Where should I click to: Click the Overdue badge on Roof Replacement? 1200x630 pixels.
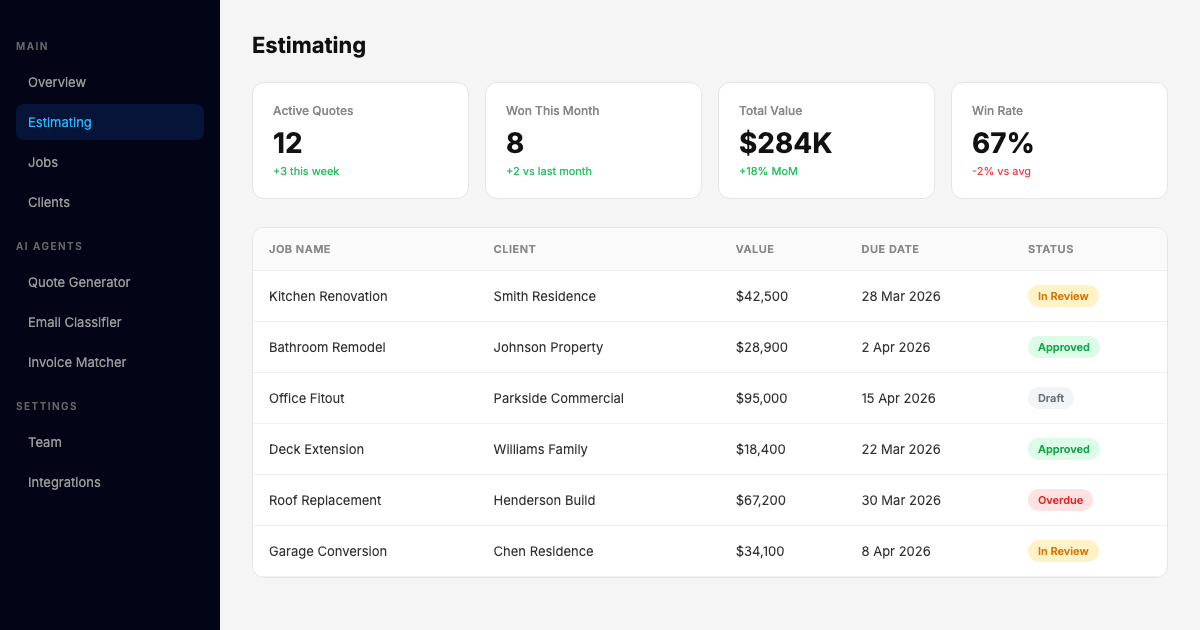(x=1060, y=500)
